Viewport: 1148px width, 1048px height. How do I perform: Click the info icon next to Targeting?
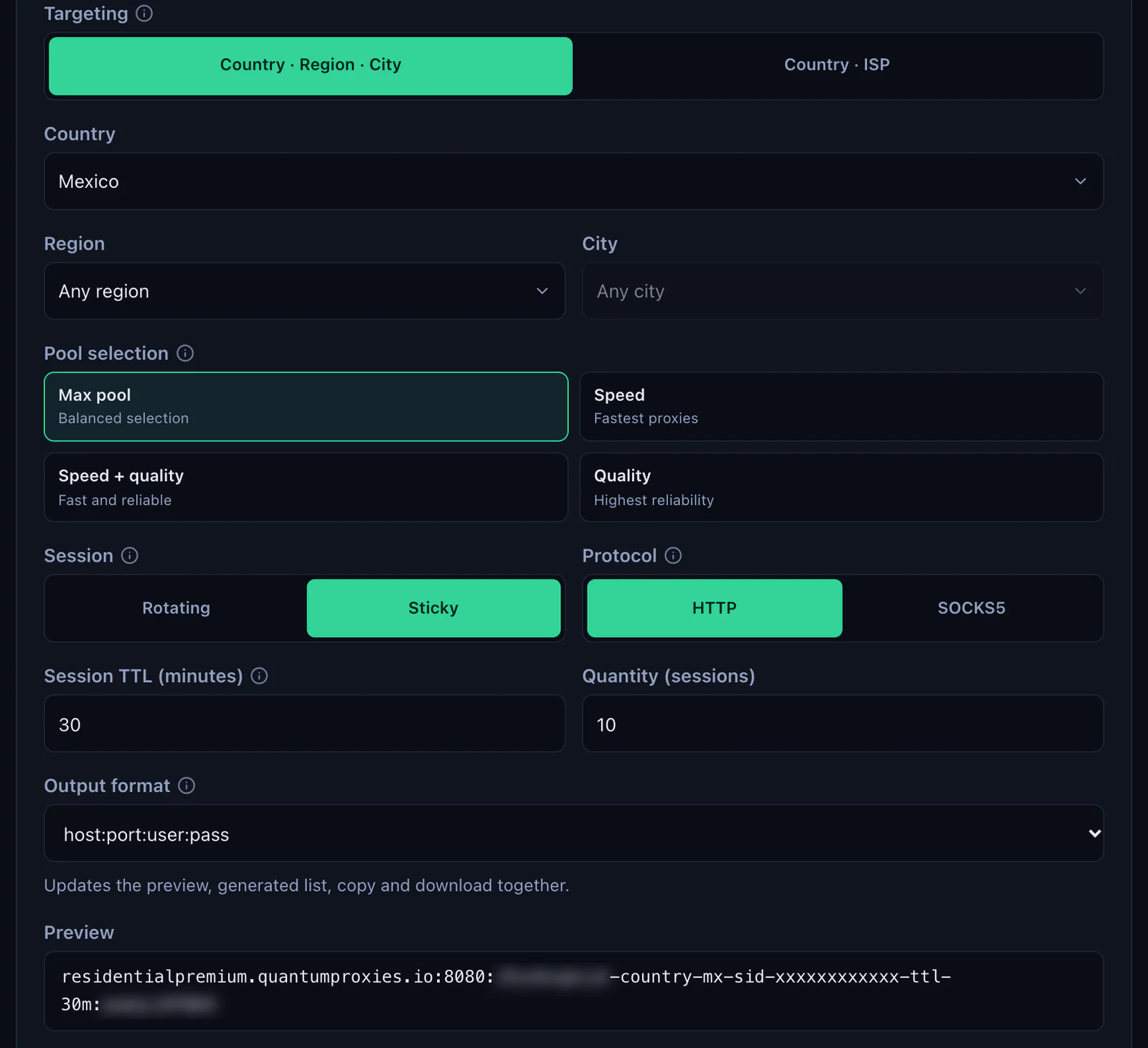coord(144,14)
